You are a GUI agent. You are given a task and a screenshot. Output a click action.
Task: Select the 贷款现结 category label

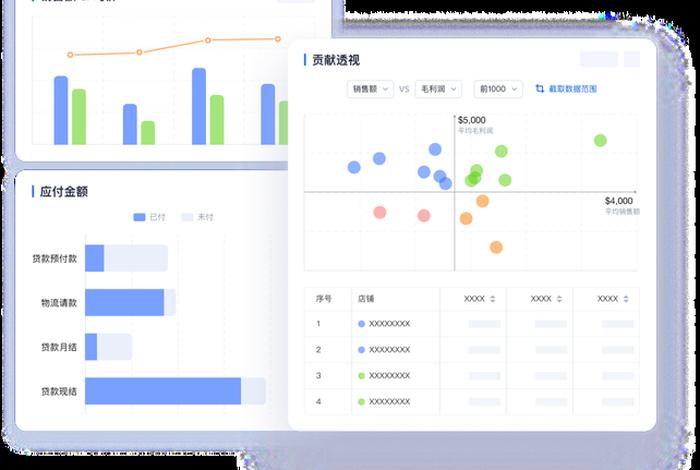(x=59, y=391)
